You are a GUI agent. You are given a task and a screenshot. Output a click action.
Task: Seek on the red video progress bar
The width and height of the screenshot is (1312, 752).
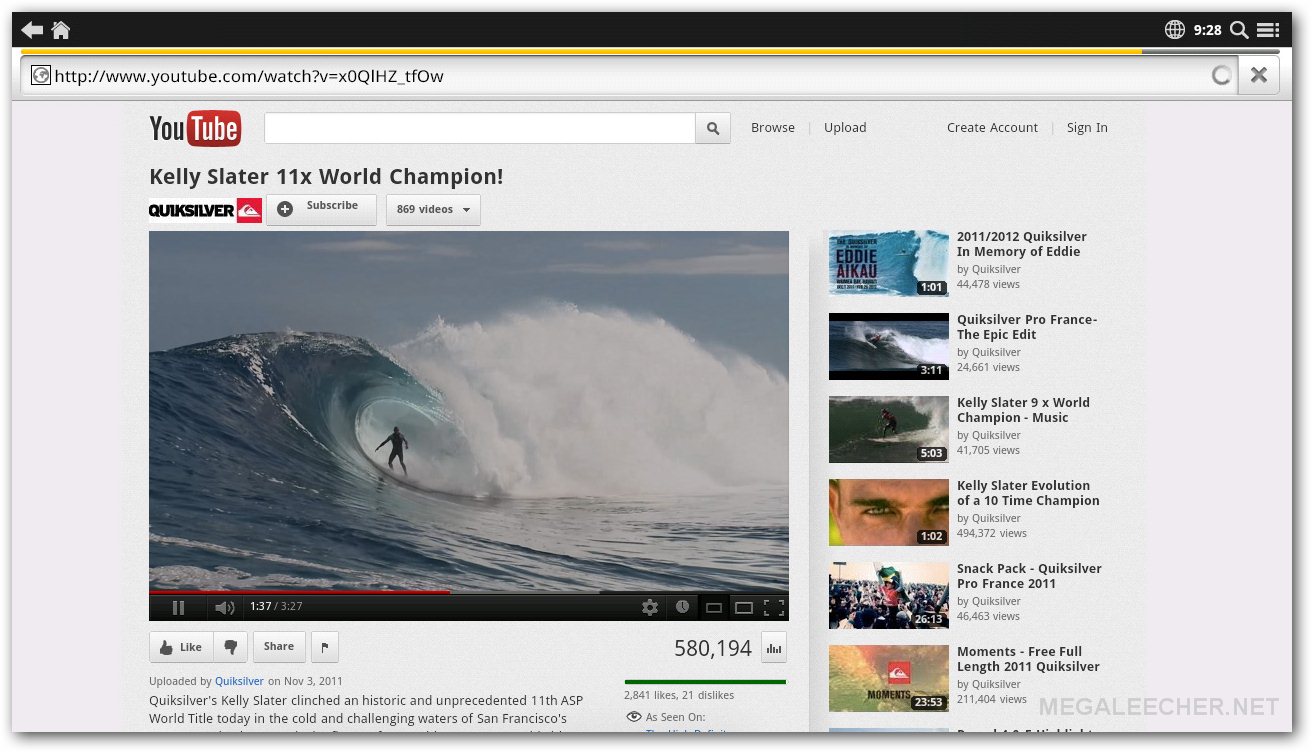[x=299, y=592]
